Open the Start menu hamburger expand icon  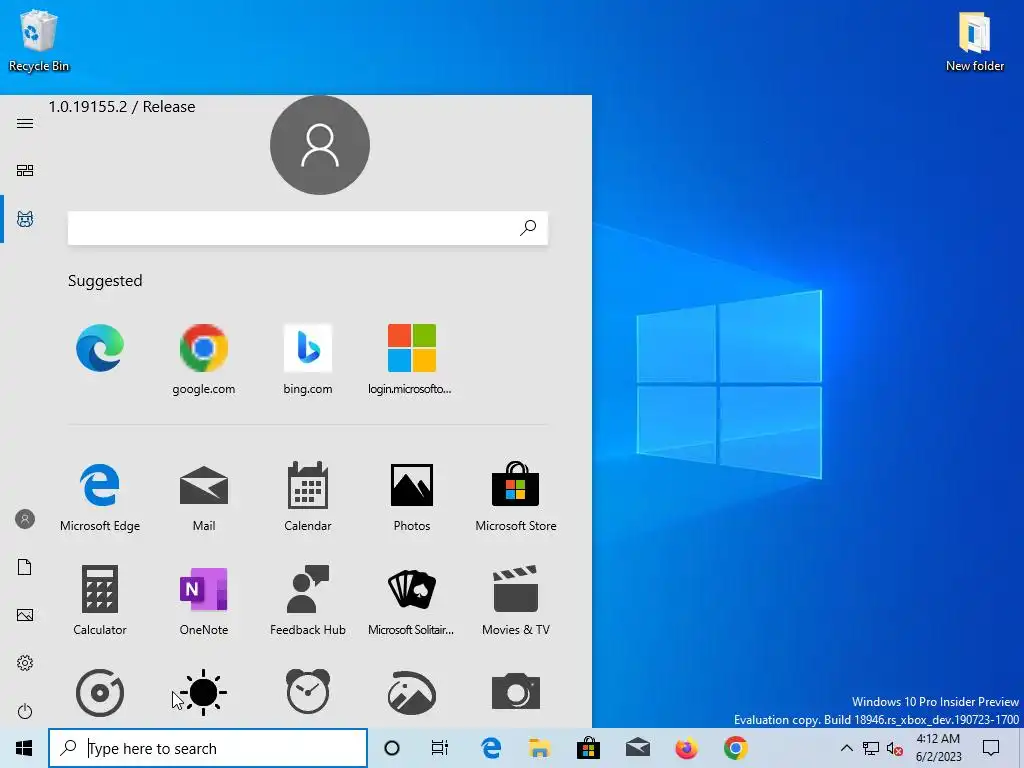coord(25,123)
